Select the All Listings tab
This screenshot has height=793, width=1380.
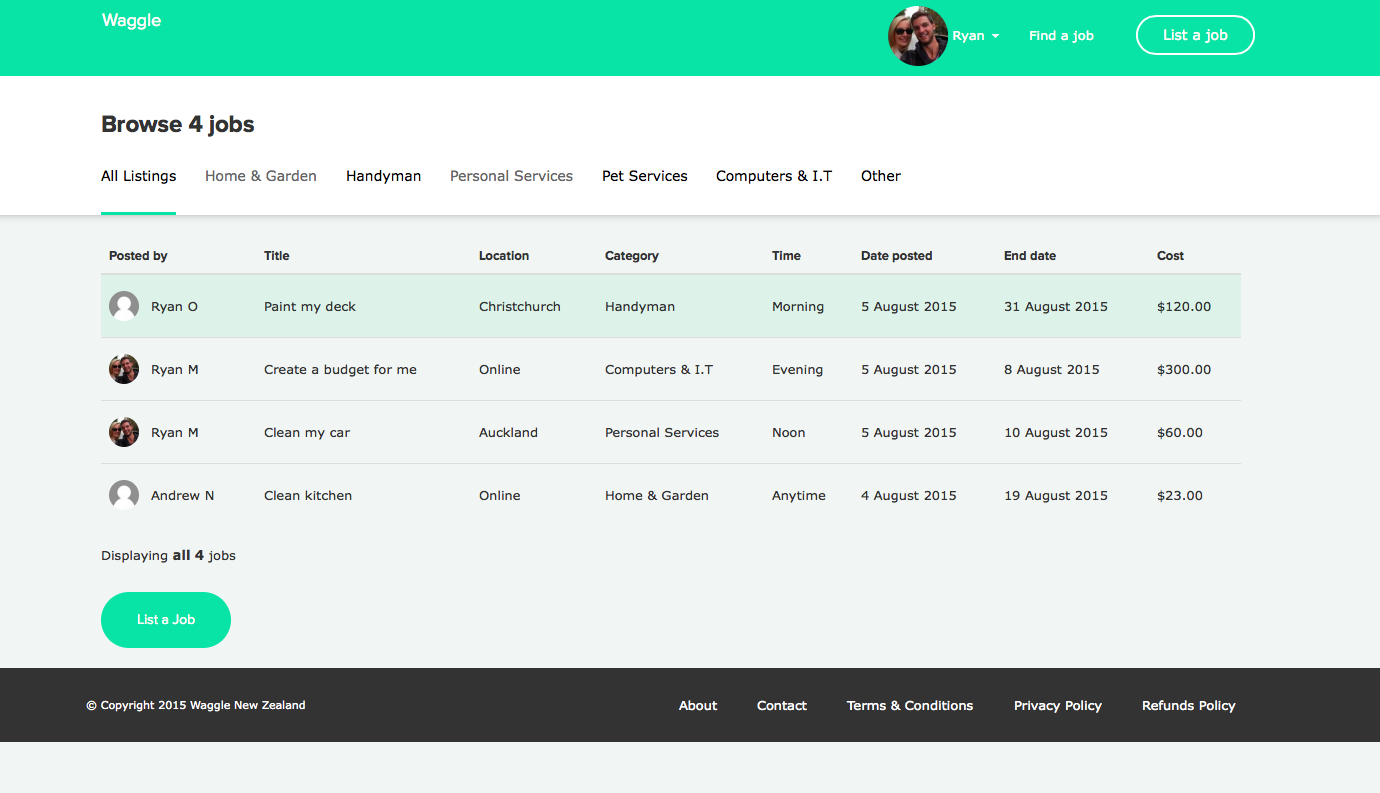[138, 176]
